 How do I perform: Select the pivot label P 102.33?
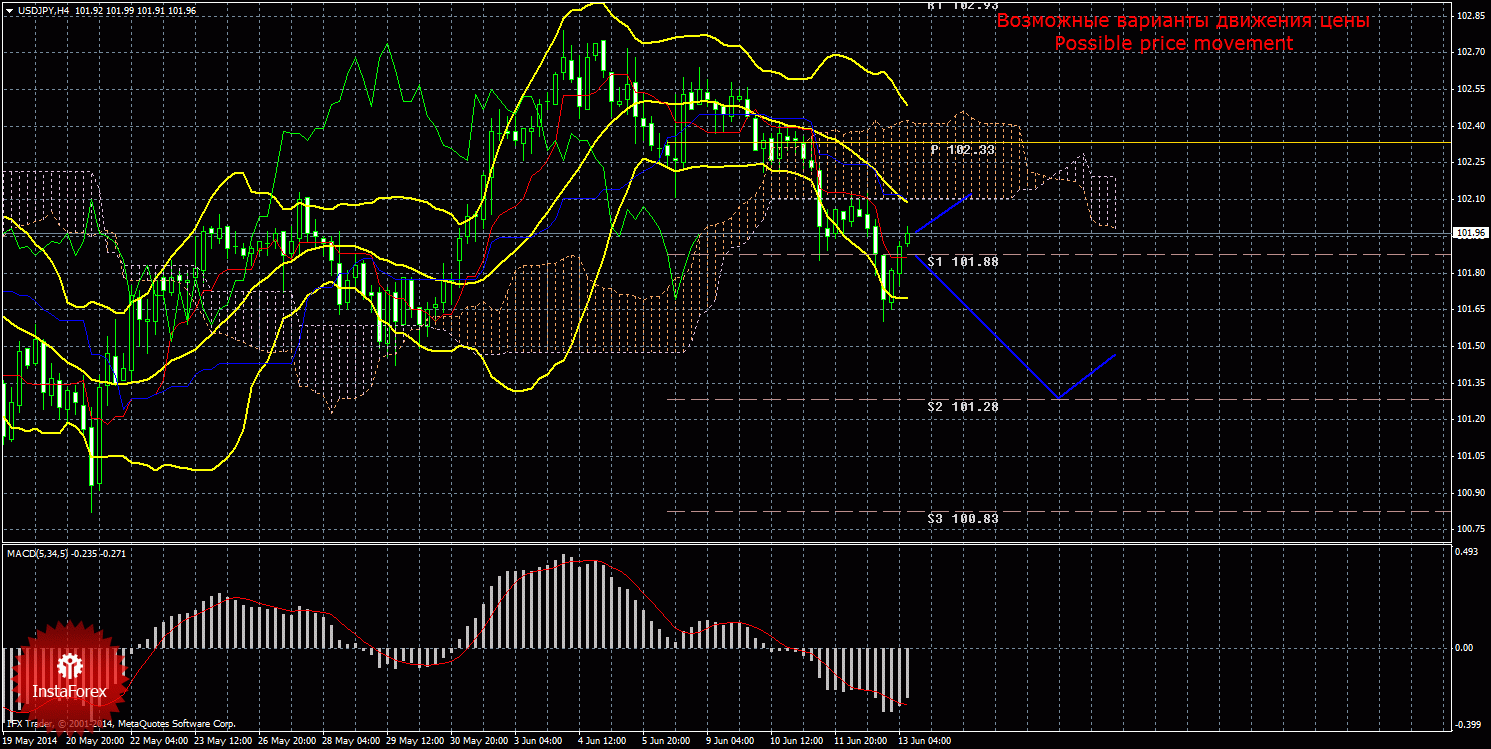962,149
